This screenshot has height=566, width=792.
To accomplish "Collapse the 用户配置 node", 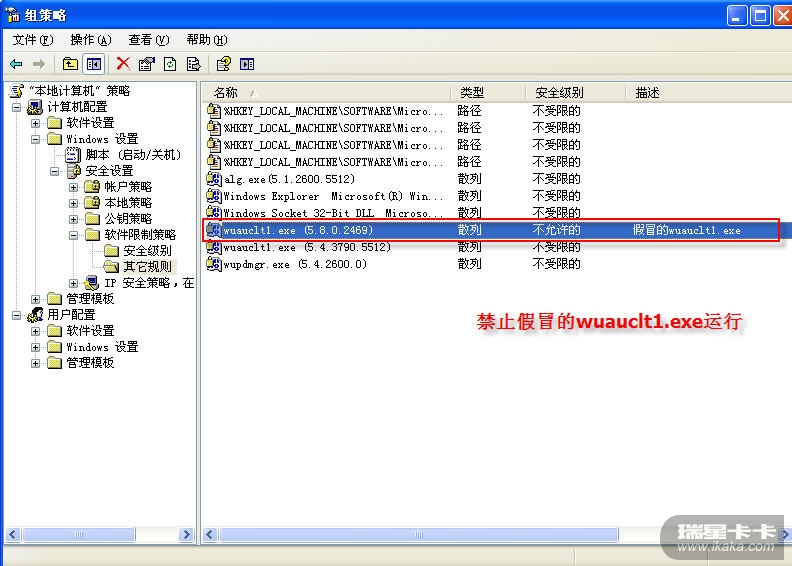I will pos(17,315).
